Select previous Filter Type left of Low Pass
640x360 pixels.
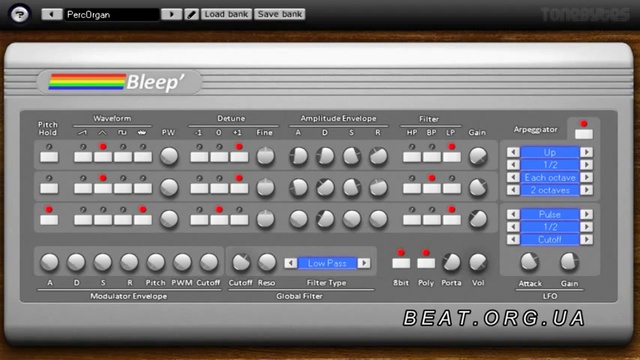[x=291, y=263]
